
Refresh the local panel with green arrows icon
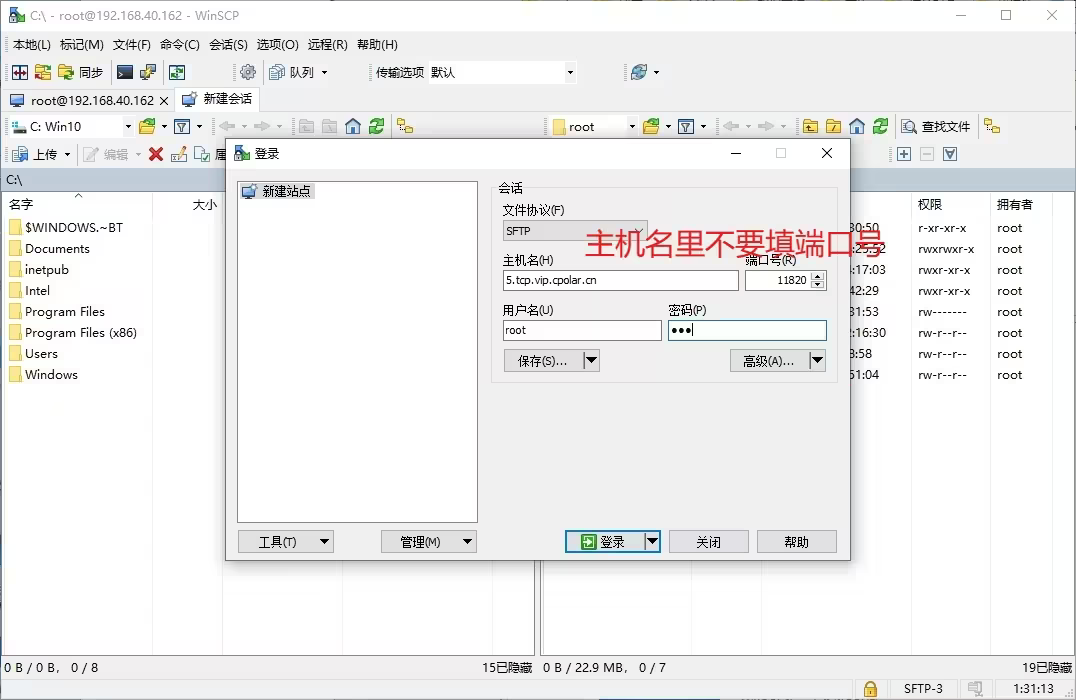(x=376, y=126)
